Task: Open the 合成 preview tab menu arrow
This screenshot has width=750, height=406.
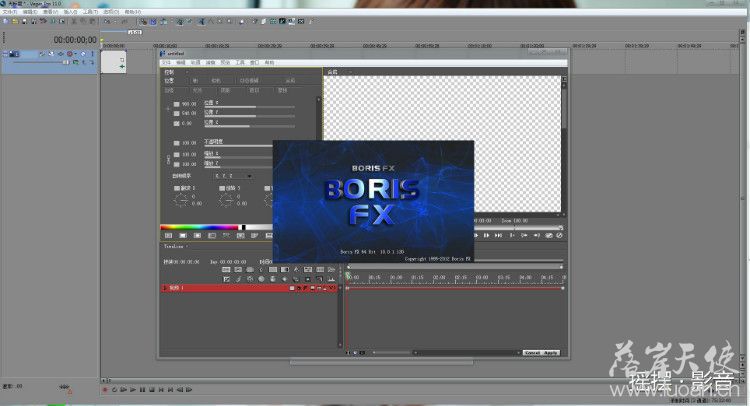Action: (350, 72)
